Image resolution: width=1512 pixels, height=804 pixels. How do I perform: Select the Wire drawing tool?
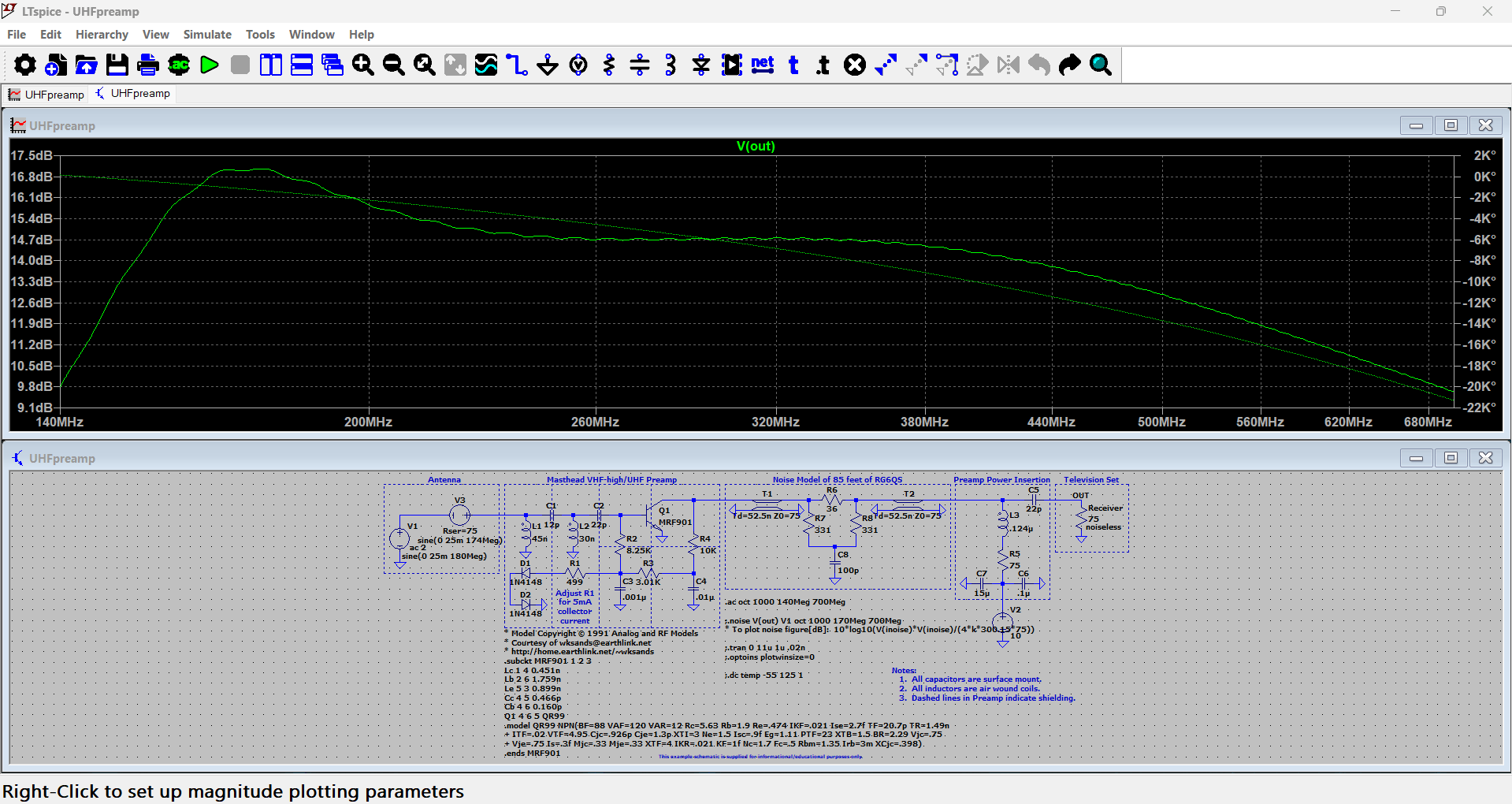click(x=517, y=65)
